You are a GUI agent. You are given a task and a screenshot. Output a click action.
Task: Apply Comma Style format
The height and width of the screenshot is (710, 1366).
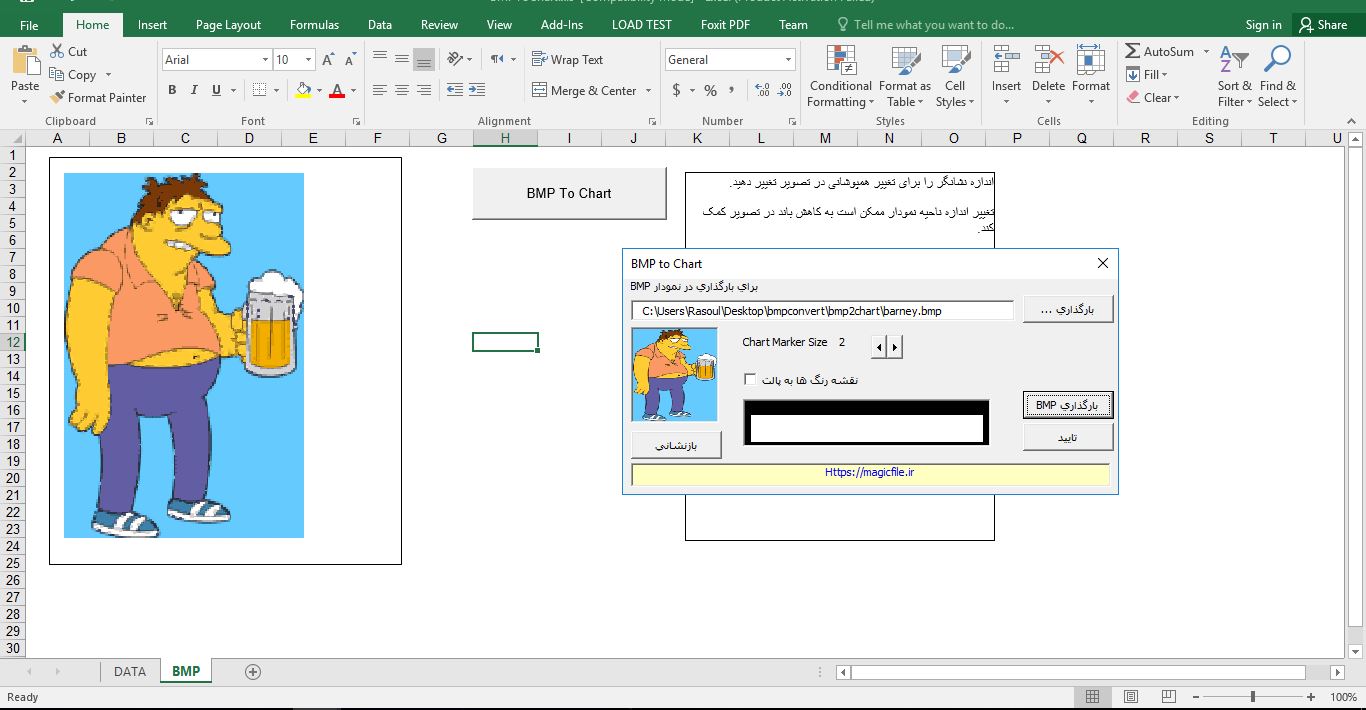[x=733, y=90]
